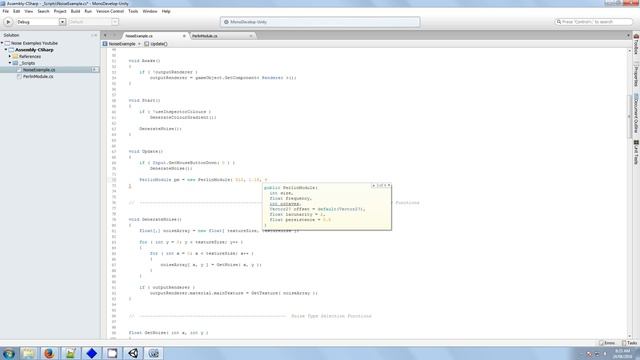
Task: Click the 'Press Control+, to search' field
Action: [594, 22]
